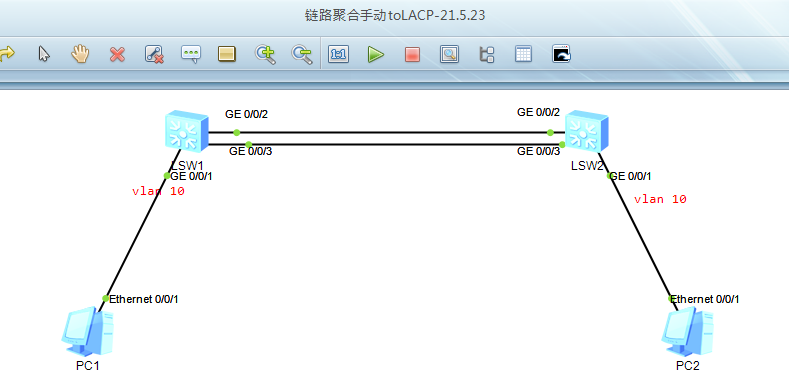Click the delete connection tool icon
Screen dimensions: 789x391
(154, 54)
